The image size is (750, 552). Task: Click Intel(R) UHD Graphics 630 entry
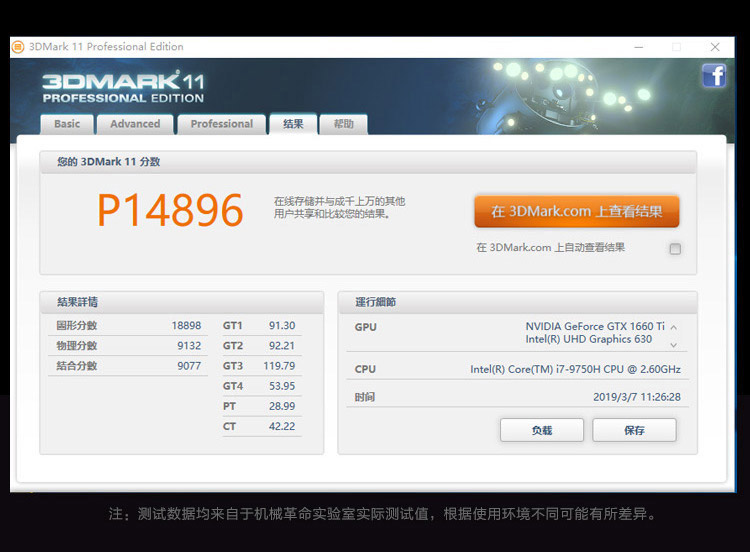[588, 339]
